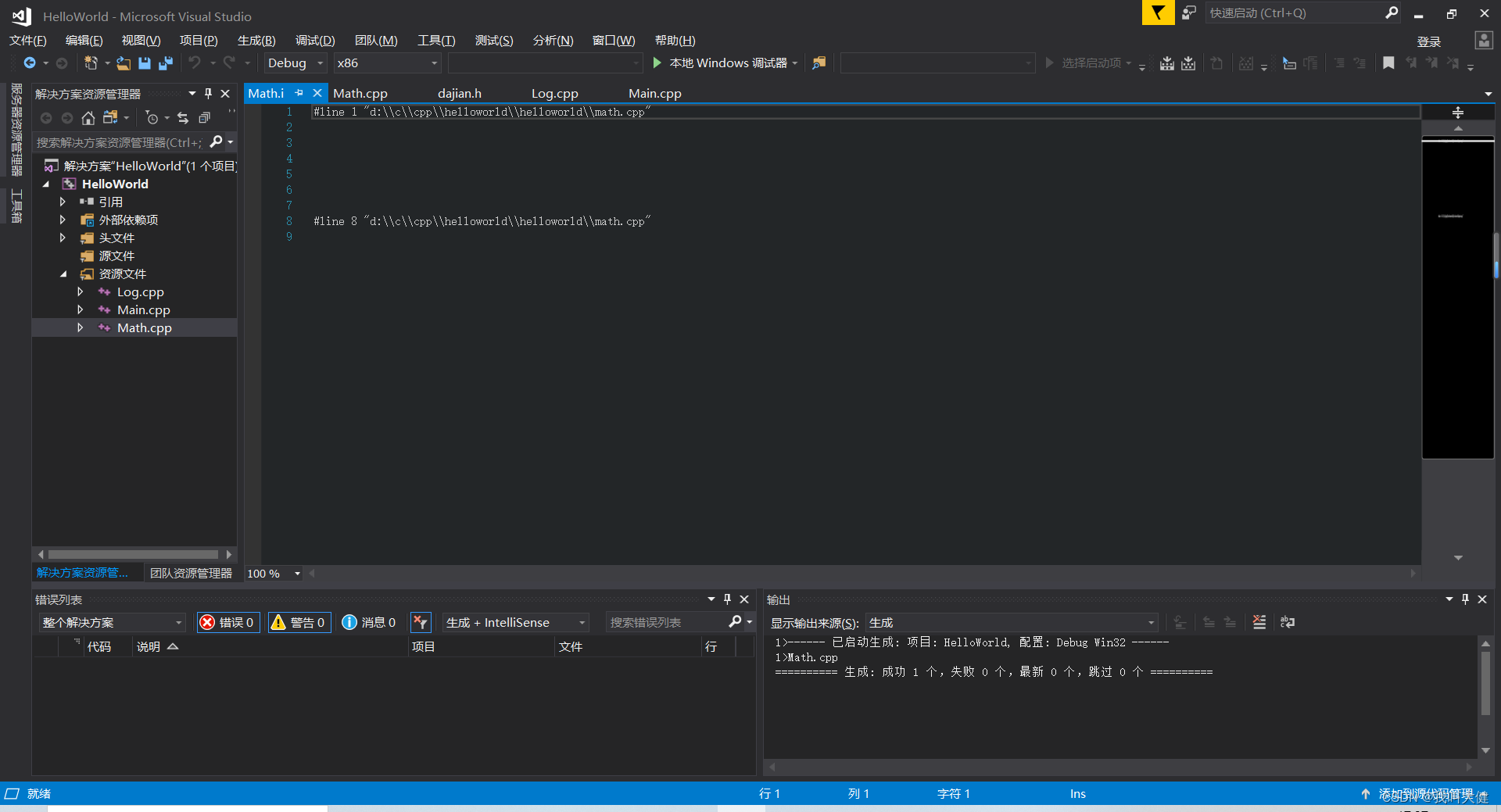Screen dimensions: 1501x812
Task: Click the Solution Explorer search magnifier icon
Action: coord(217,141)
